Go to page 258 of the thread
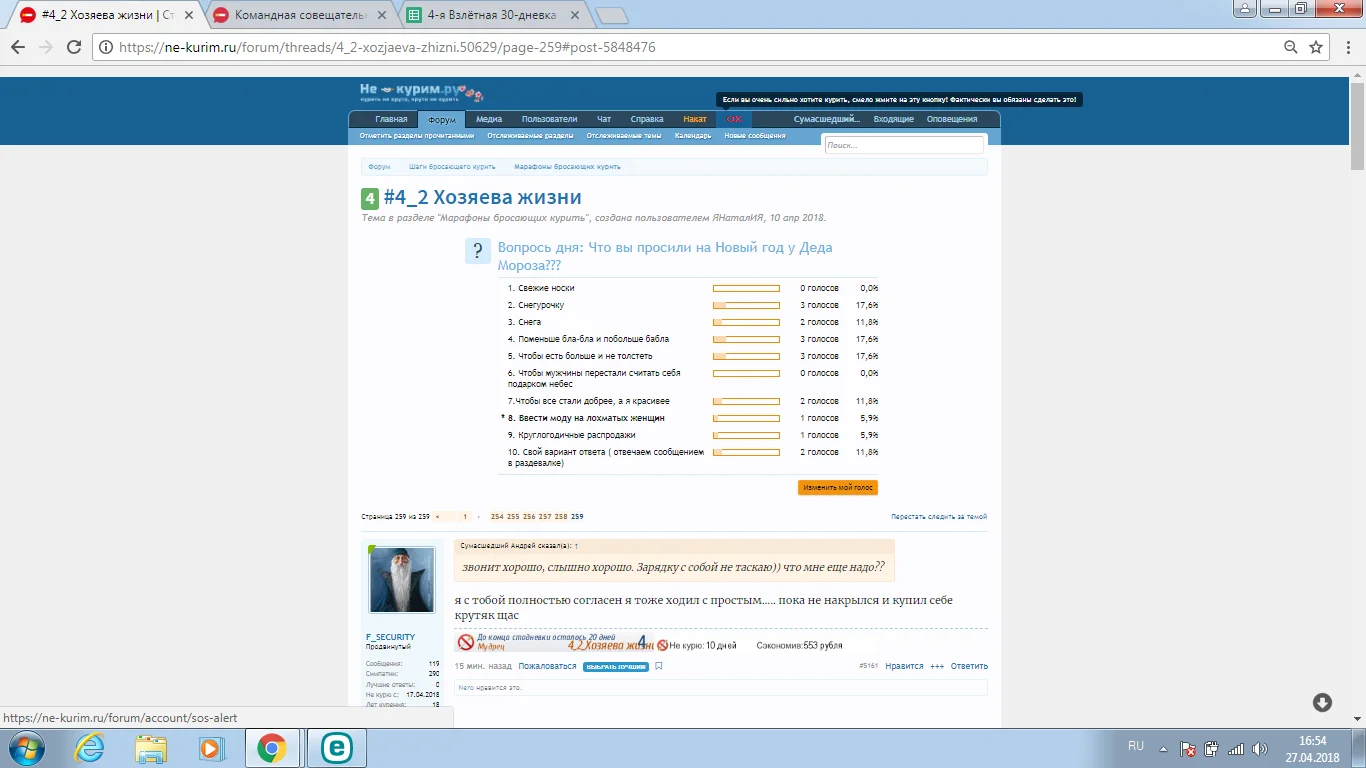This screenshot has height=768, width=1366. (x=561, y=517)
